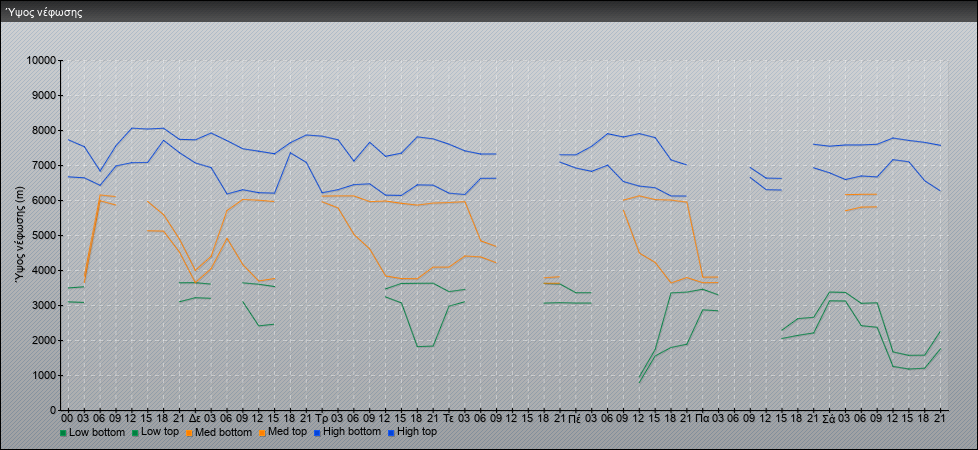
Task: Select the 9000 y-axis label
Action: point(44,95)
